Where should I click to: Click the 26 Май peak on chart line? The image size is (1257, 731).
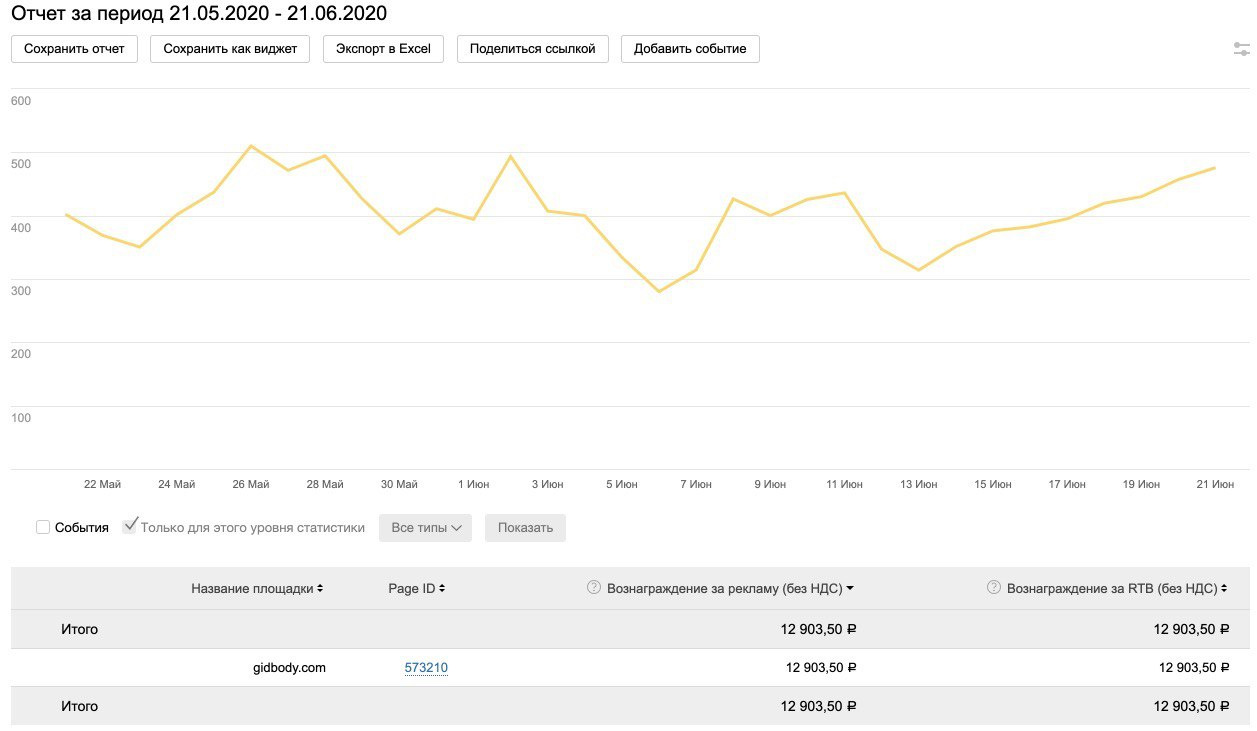coord(251,146)
